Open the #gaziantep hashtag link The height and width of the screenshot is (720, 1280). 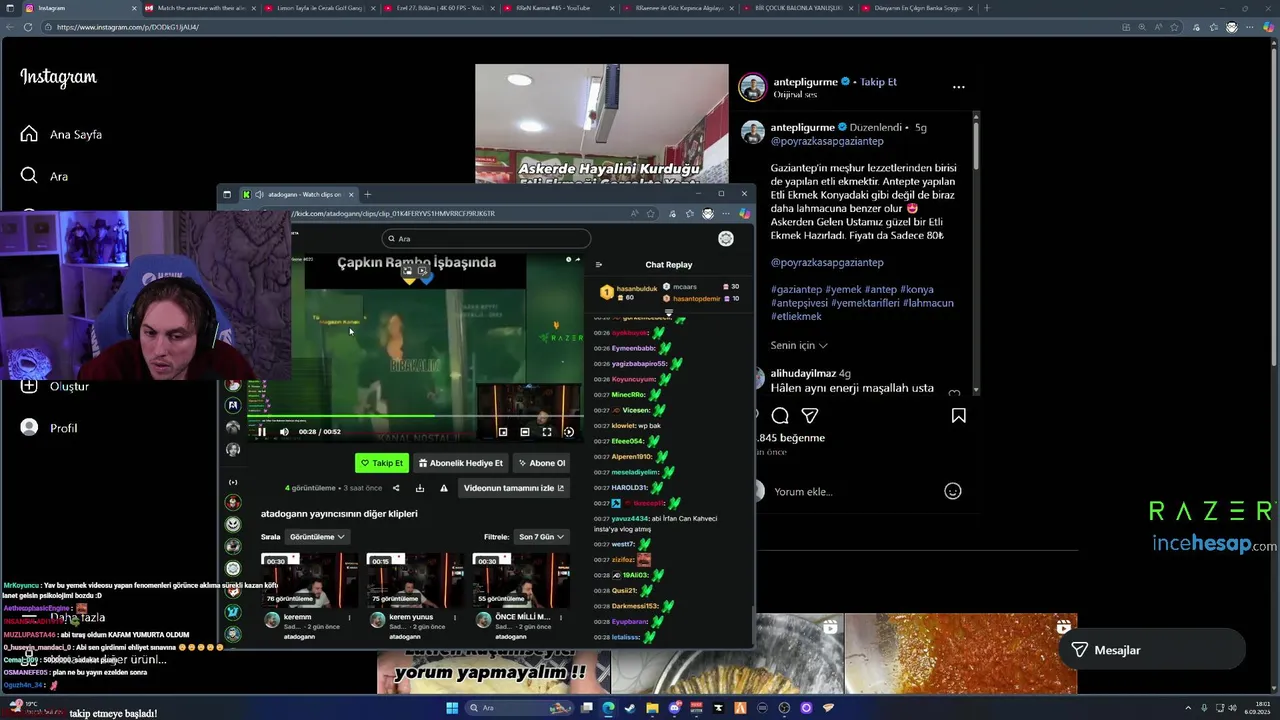(796, 289)
